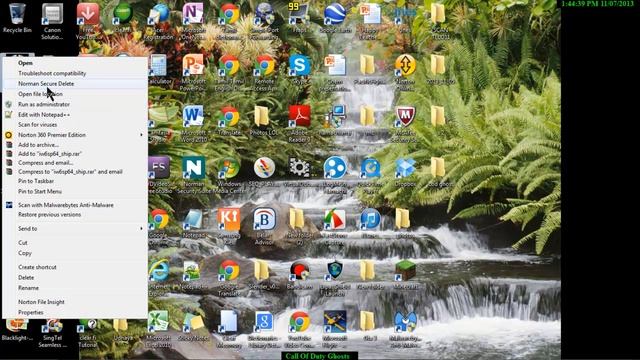Image resolution: width=640 pixels, height=360 pixels.
Task: Select Compress to "iw6sp64_ship.rar" and email
Action: [x=75, y=172]
